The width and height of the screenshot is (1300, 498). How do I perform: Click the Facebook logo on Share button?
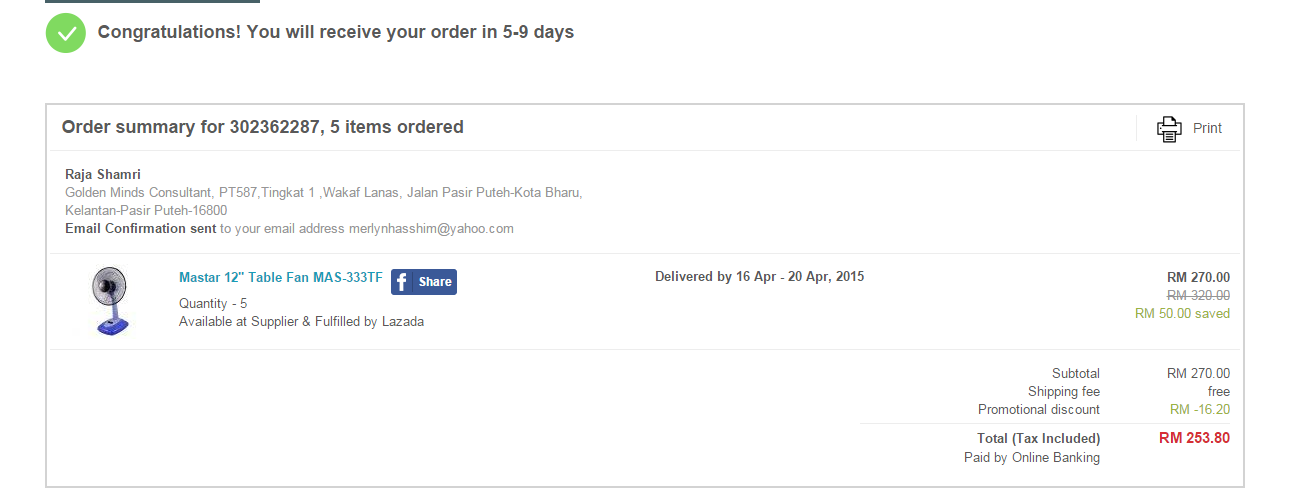click(402, 282)
